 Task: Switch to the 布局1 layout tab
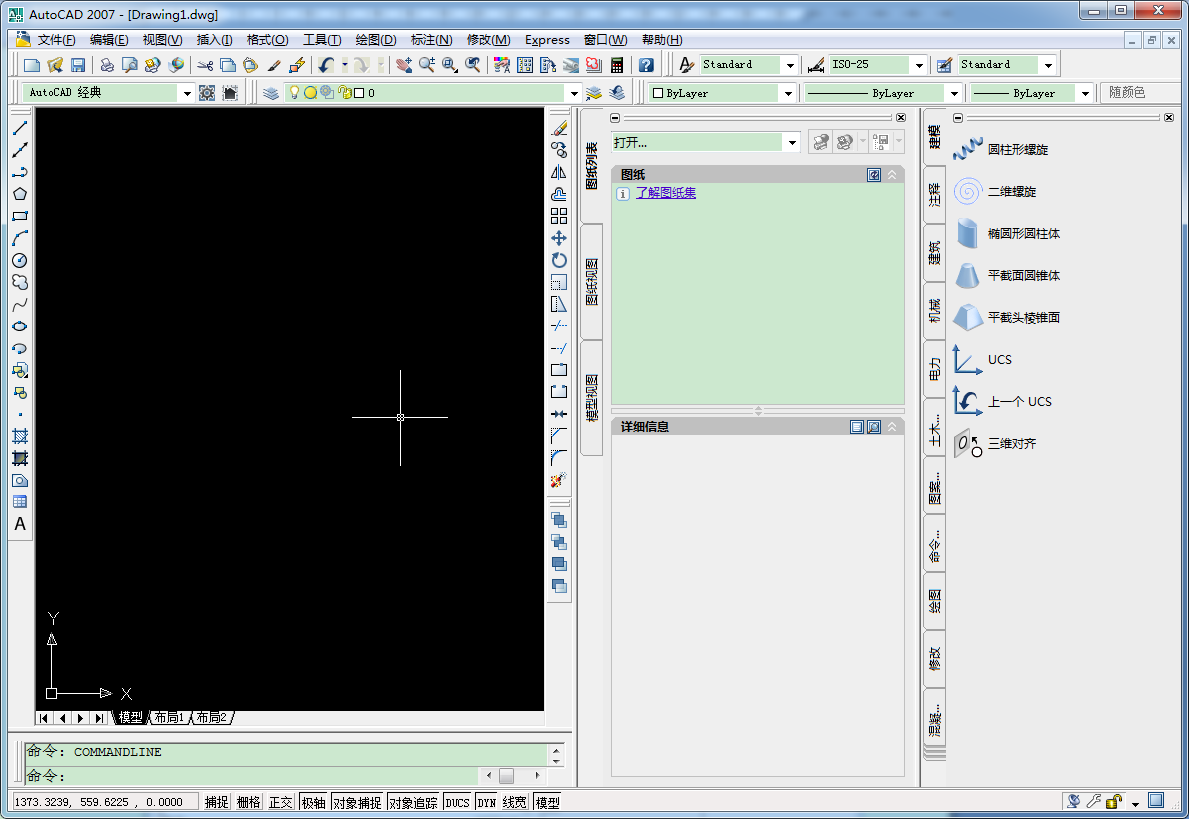click(169, 717)
